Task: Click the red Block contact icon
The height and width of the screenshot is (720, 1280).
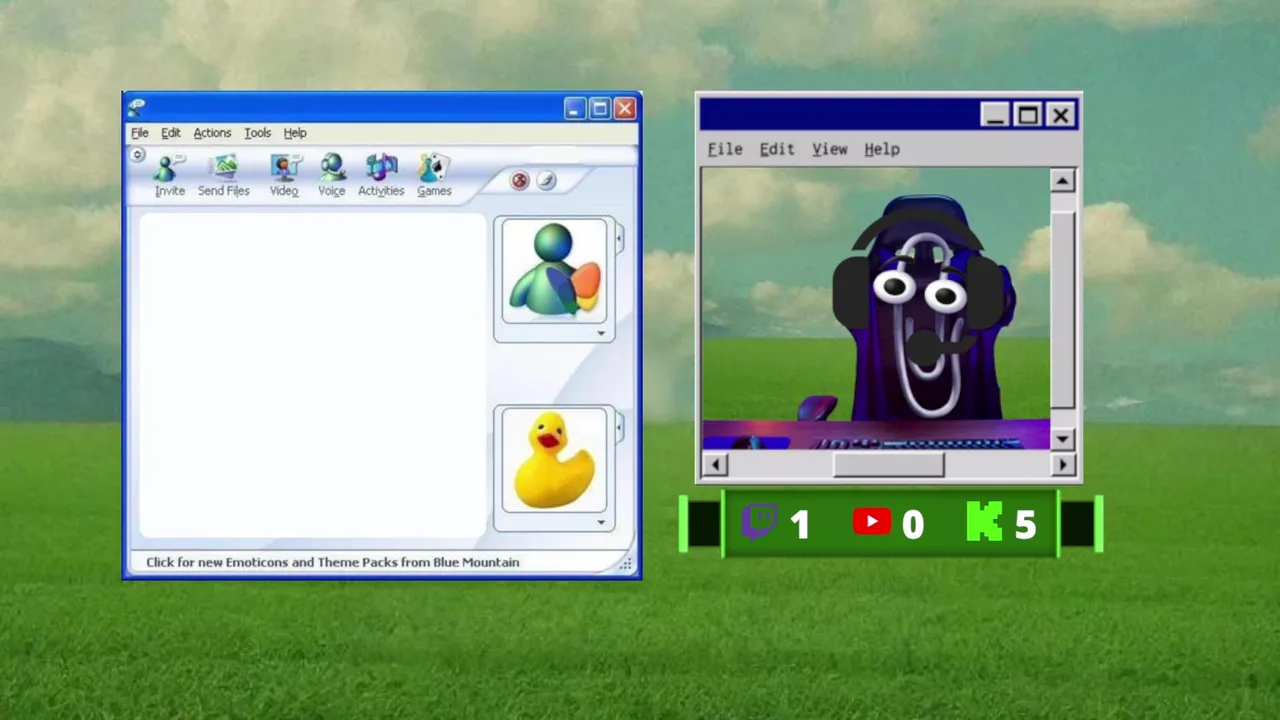Action: point(519,180)
